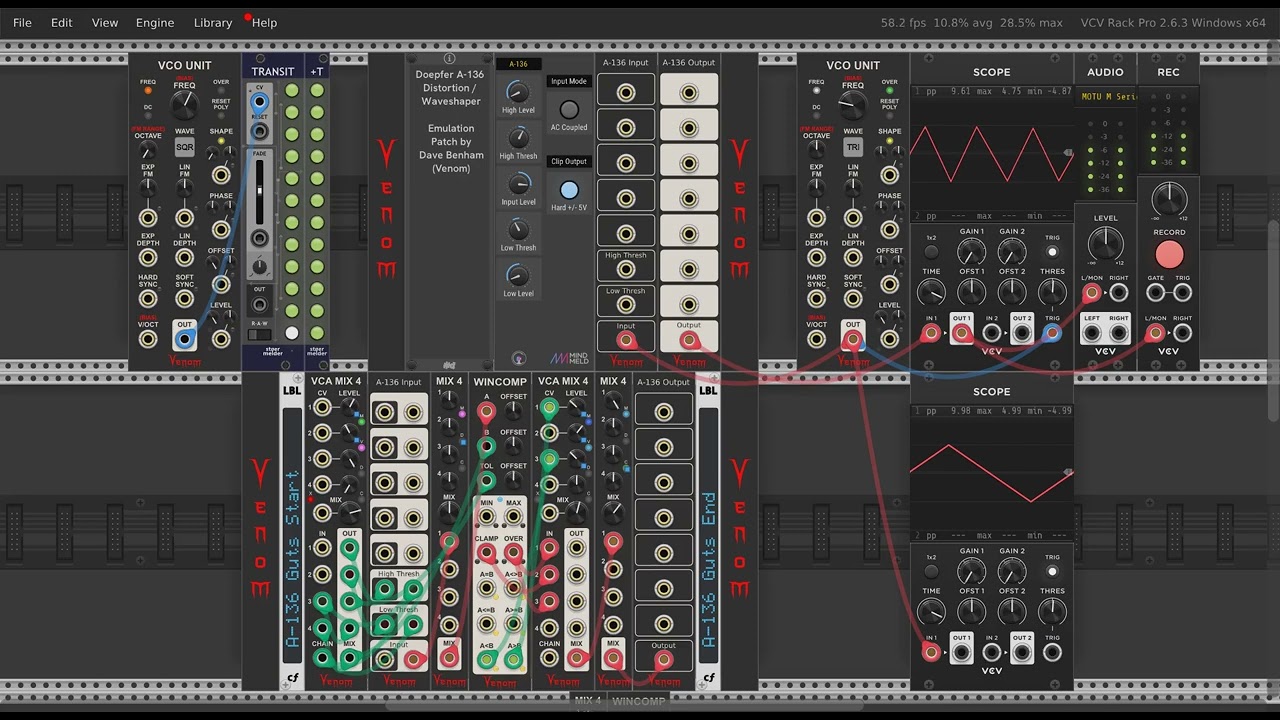Open the Help menu
The width and height of the screenshot is (1280, 720).
coord(265,22)
